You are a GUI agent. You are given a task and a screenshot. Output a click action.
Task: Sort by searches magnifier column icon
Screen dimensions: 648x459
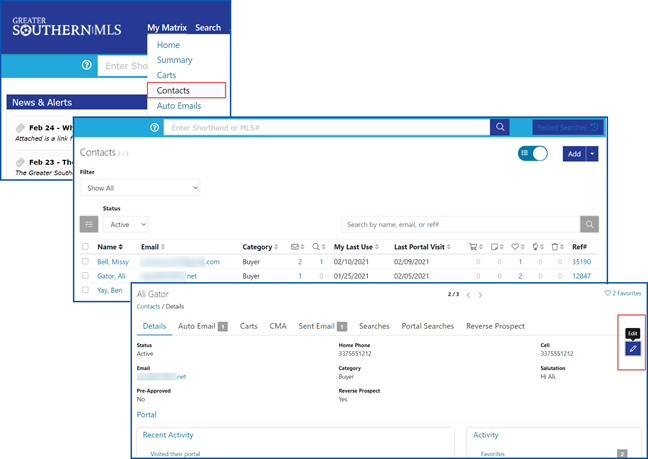pos(316,247)
